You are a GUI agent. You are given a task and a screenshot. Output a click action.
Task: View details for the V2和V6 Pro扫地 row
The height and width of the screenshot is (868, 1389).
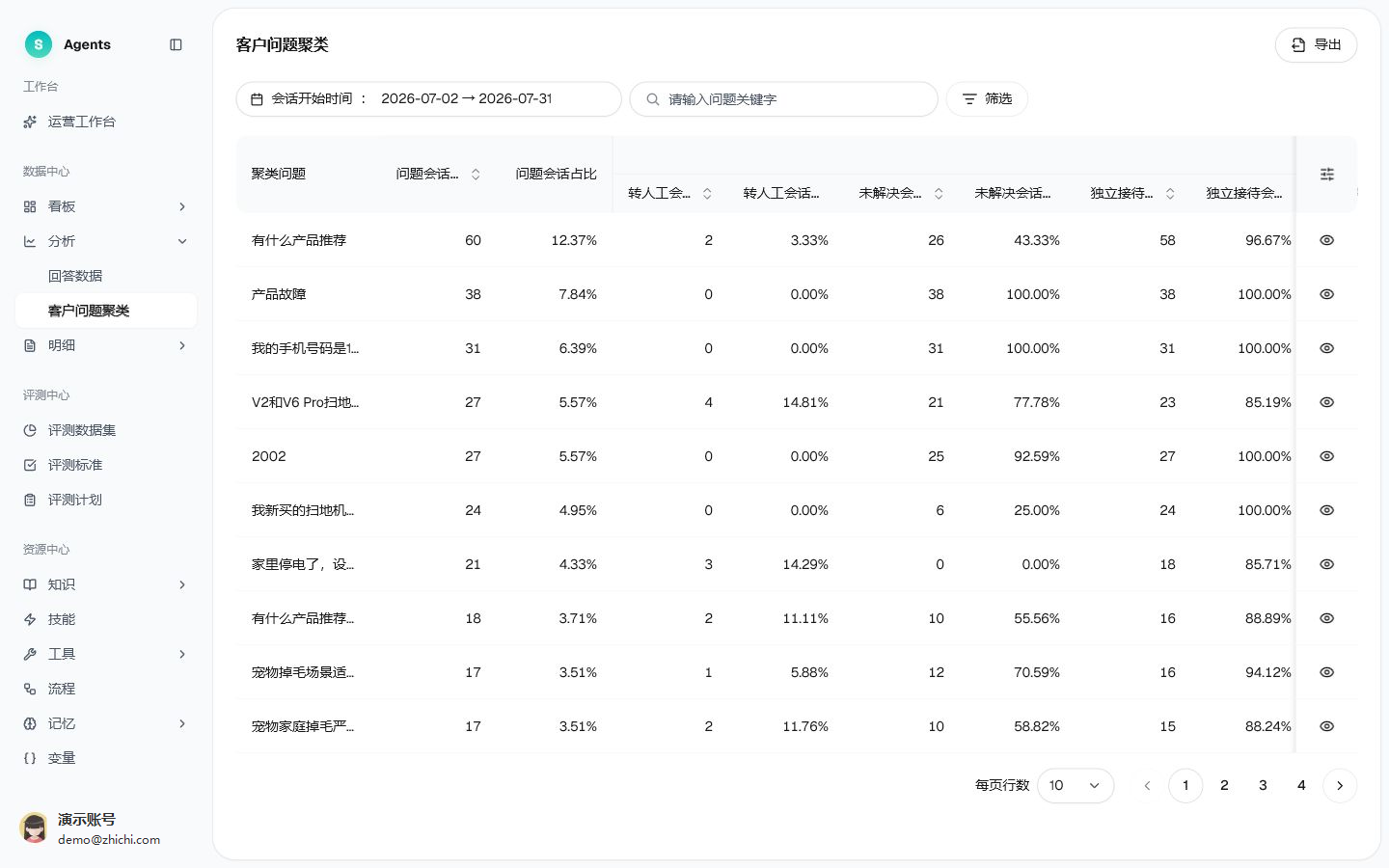pyautogui.click(x=1327, y=402)
